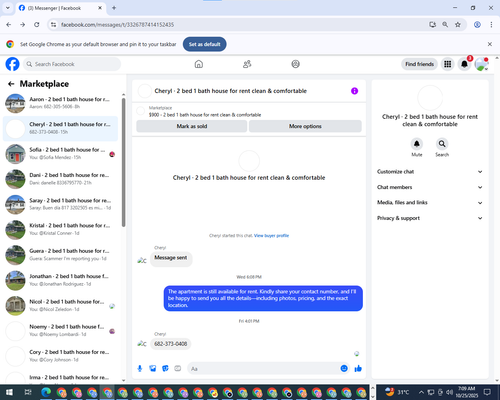The height and width of the screenshot is (400, 500).
Task: Reload the page in Chrome
Action: 37,25
